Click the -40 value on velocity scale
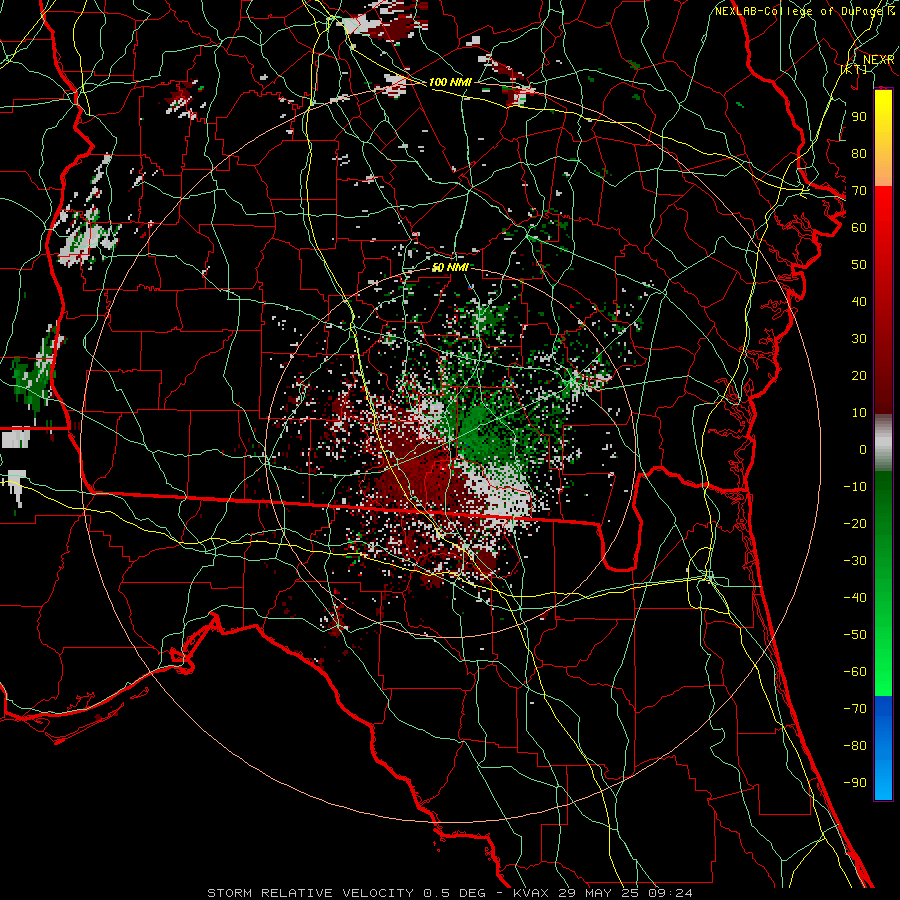Screen dimensions: 900x900 pyautogui.click(x=855, y=598)
